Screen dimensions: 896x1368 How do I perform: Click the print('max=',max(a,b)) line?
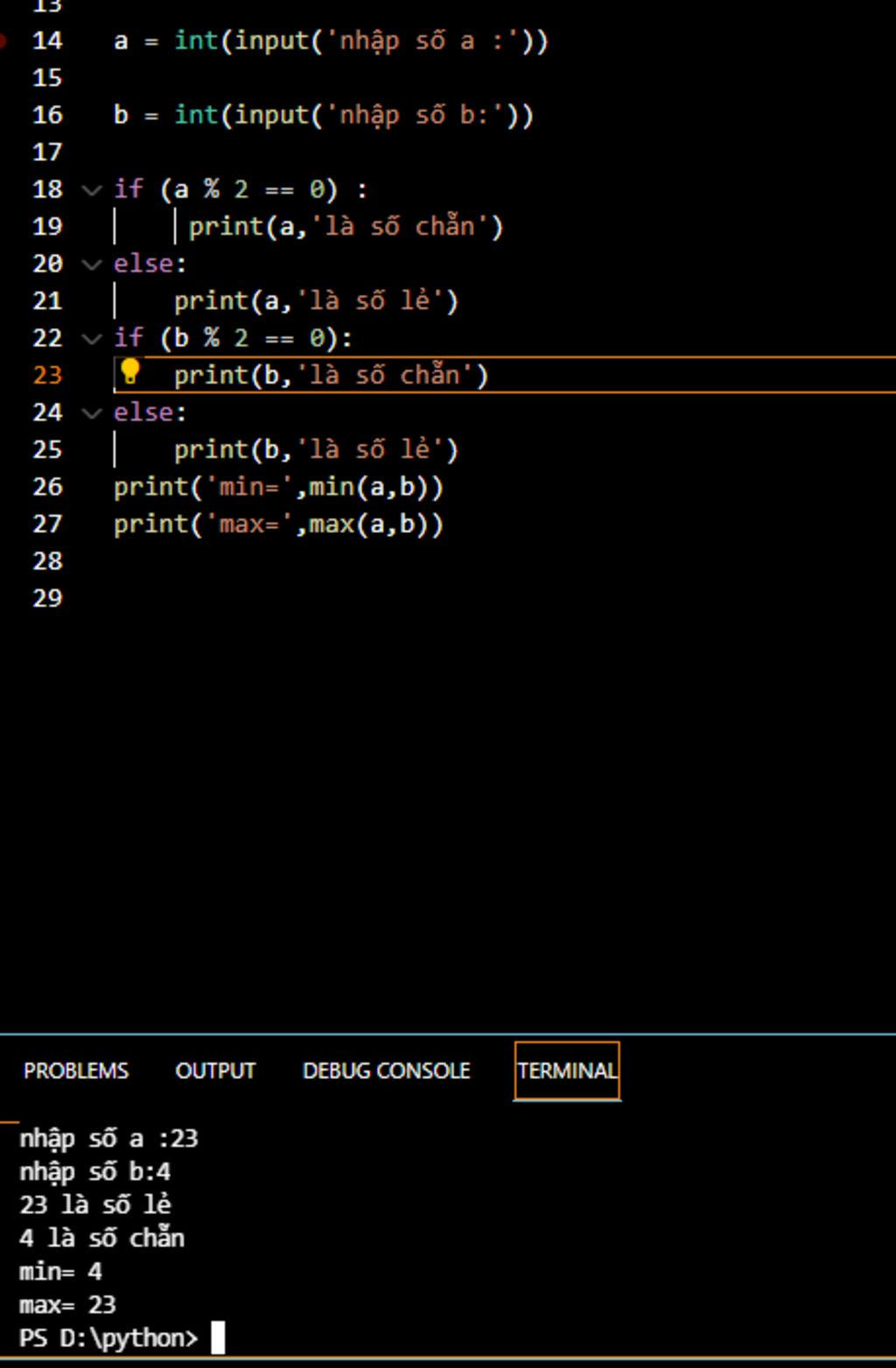pyautogui.click(x=278, y=524)
